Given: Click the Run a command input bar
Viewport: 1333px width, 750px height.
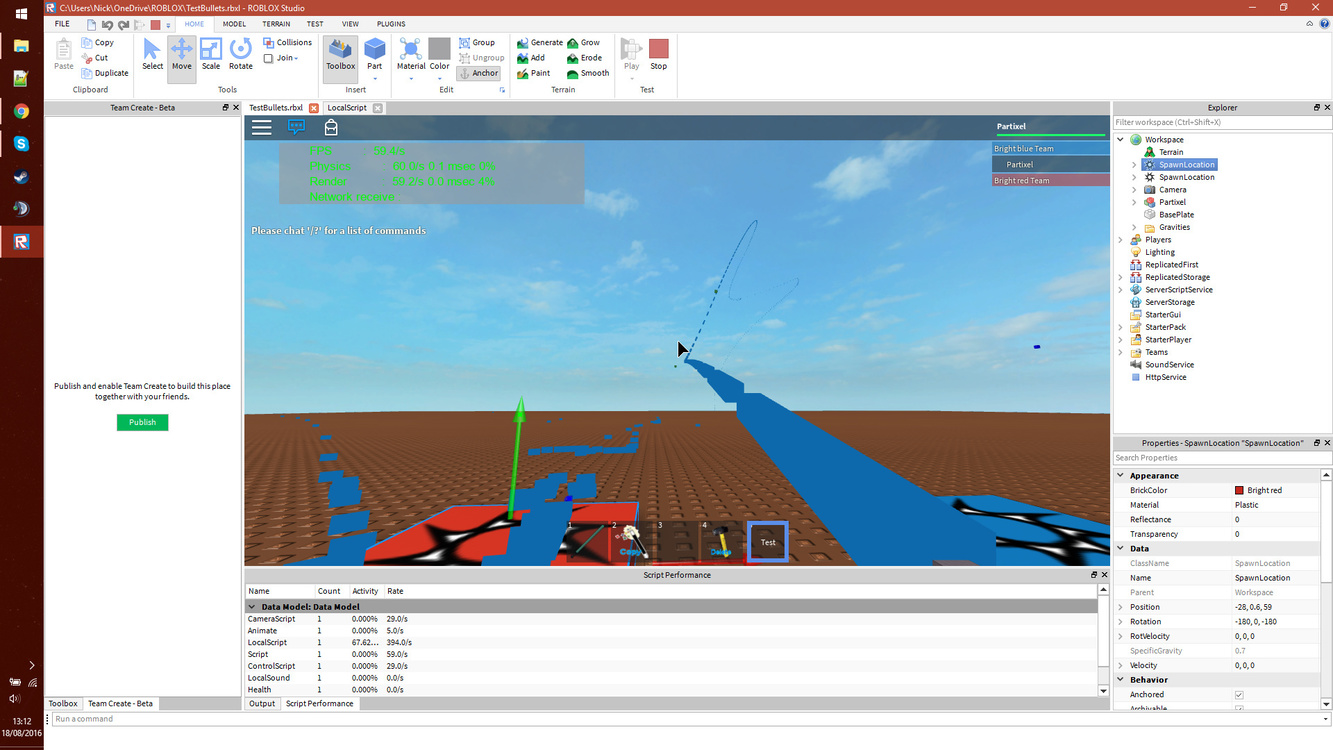Looking at the screenshot, I should pos(690,719).
